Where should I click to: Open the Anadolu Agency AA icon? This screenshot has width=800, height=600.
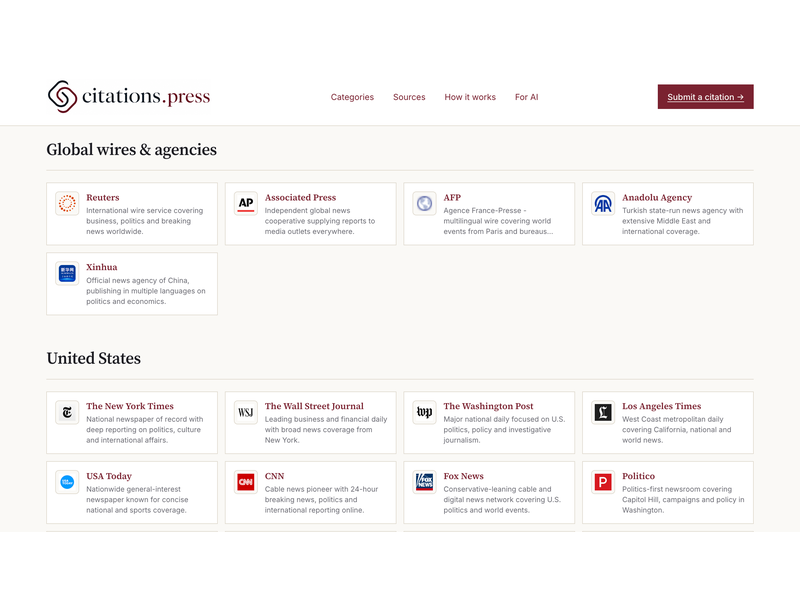pos(603,203)
